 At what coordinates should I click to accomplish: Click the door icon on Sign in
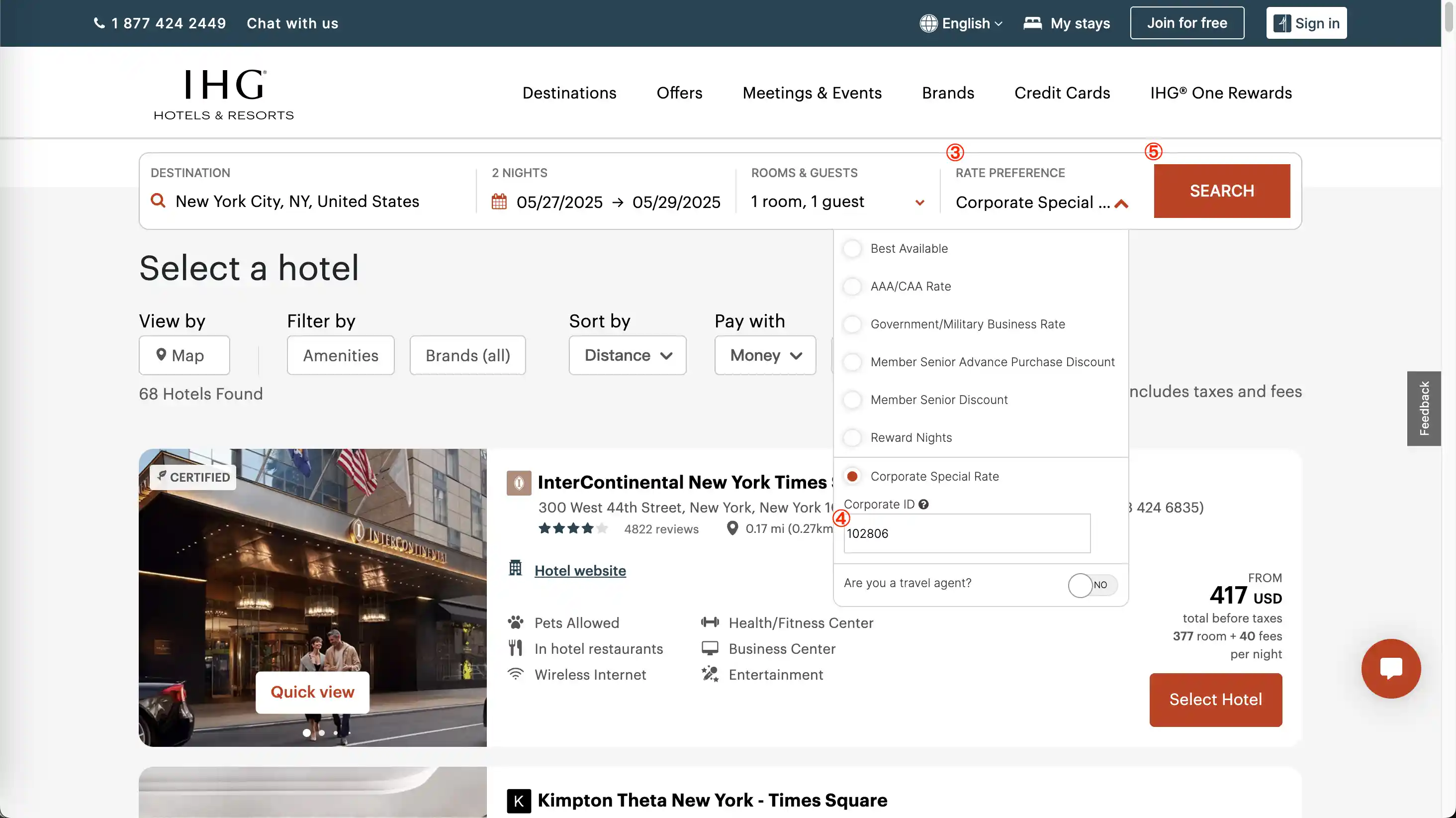tap(1282, 23)
